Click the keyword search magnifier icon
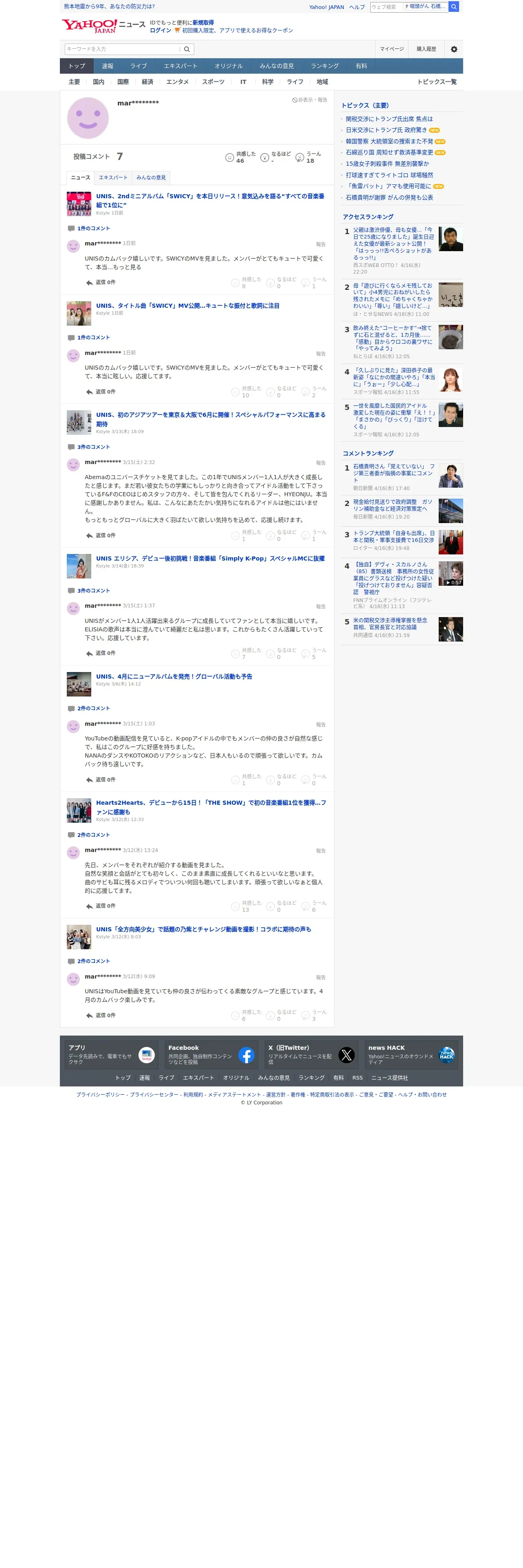Image resolution: width=523 pixels, height=1568 pixels. coord(187,49)
